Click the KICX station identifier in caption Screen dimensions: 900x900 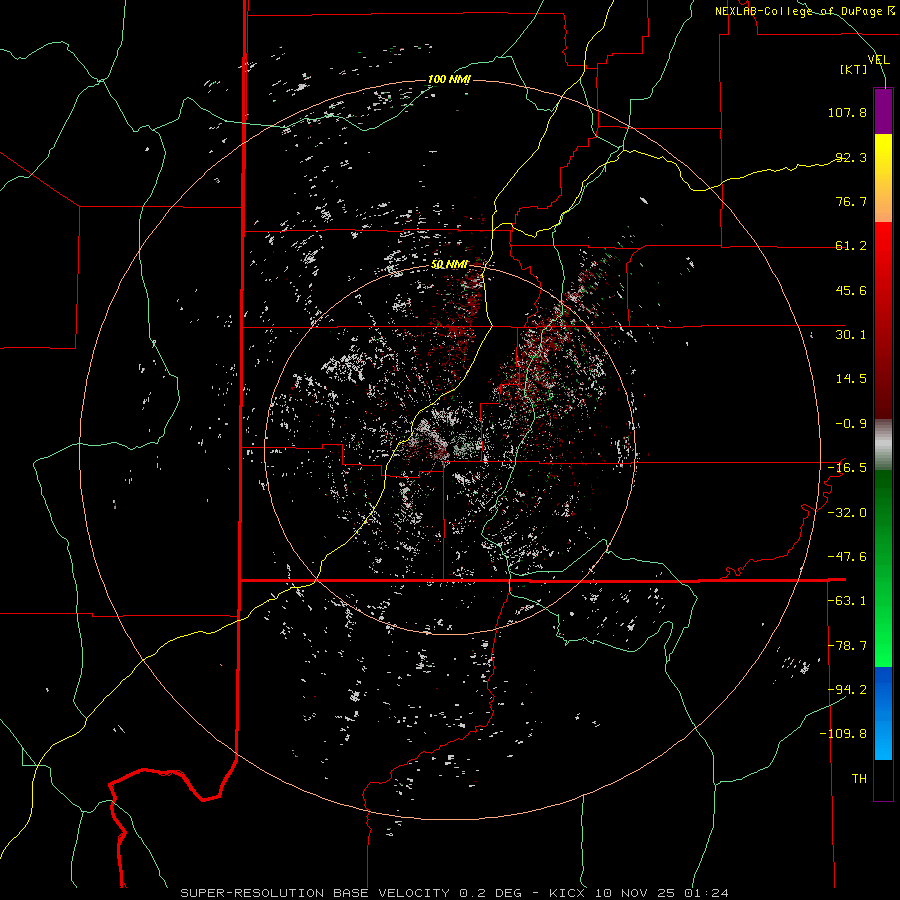[x=568, y=893]
